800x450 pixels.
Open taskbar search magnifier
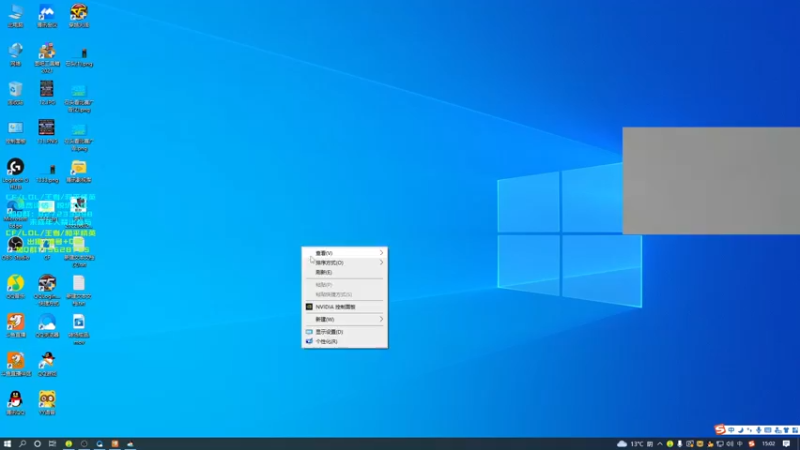22,444
